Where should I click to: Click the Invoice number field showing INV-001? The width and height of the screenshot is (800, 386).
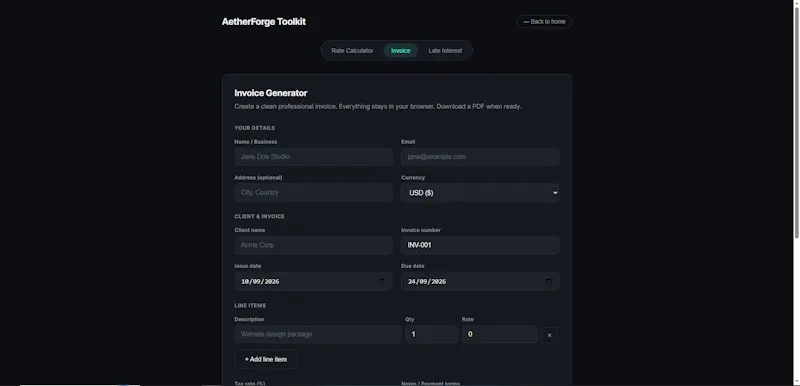(x=480, y=245)
